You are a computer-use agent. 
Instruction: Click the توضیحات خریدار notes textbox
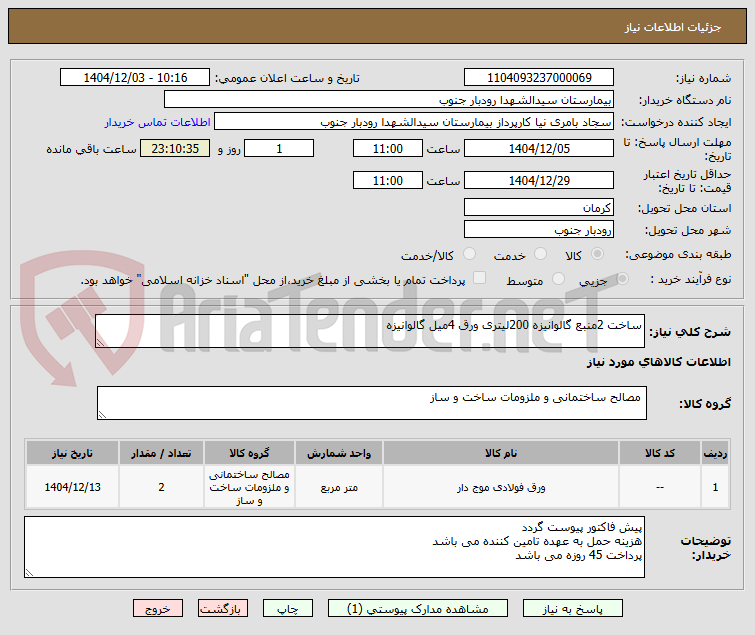[334, 547]
